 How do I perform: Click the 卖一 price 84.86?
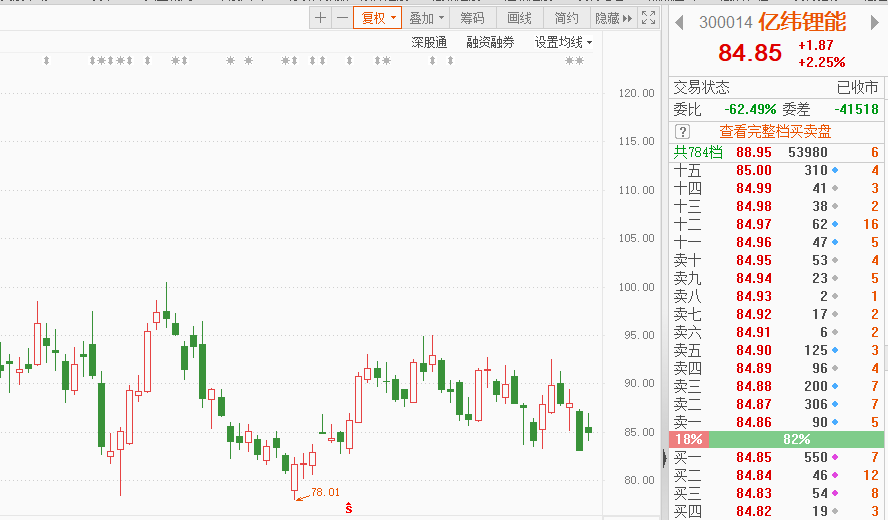coord(754,423)
